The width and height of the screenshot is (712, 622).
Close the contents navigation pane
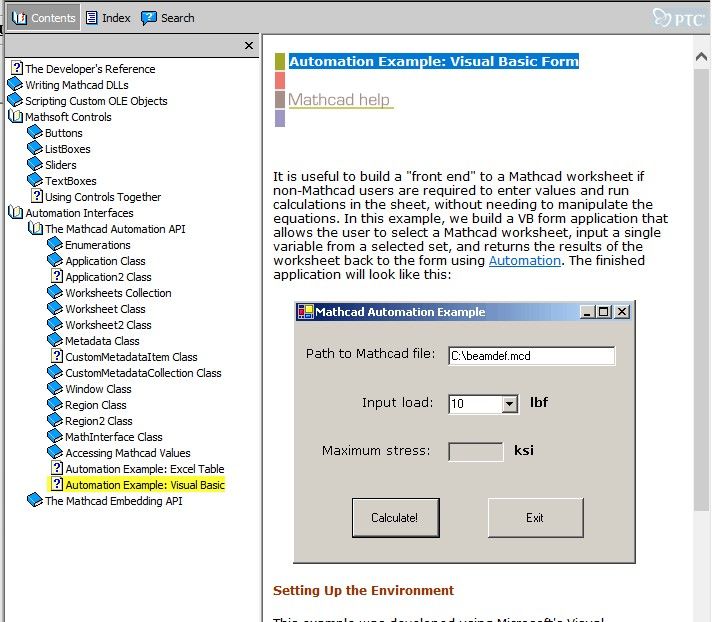[248, 45]
